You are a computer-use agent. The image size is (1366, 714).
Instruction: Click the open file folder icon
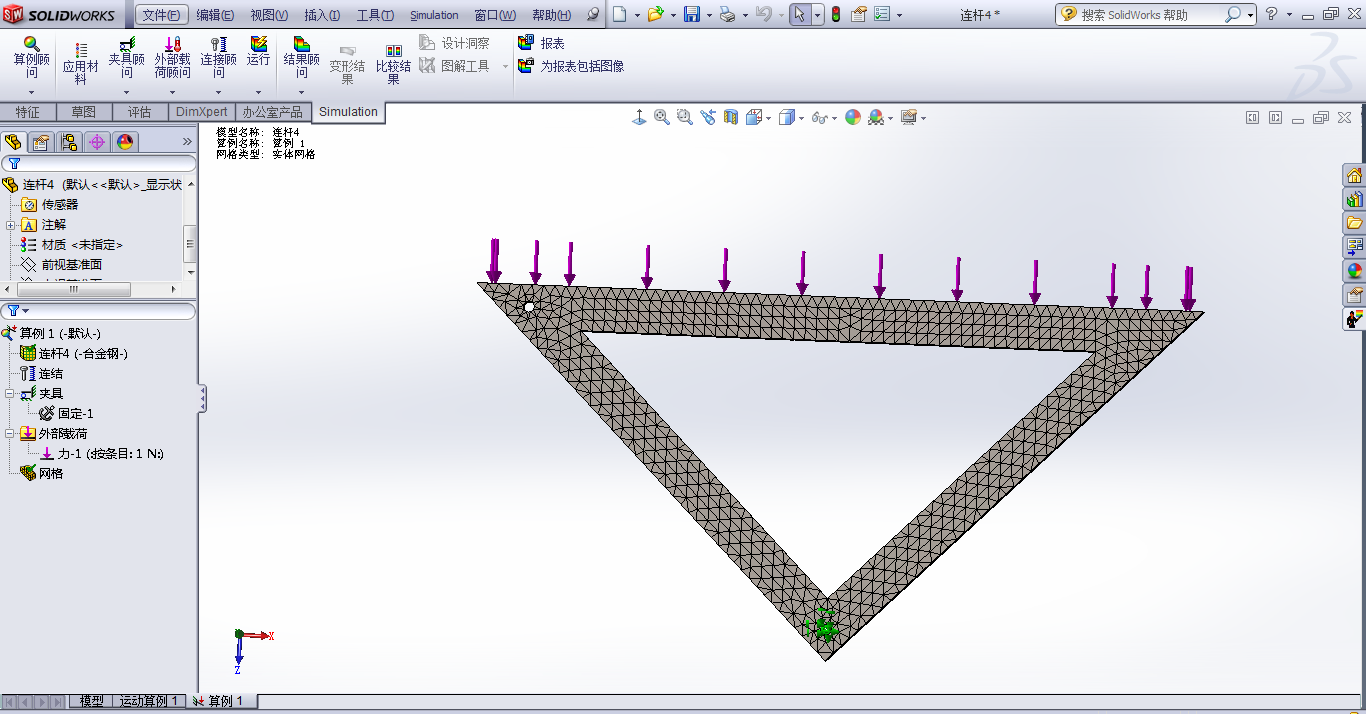(655, 15)
